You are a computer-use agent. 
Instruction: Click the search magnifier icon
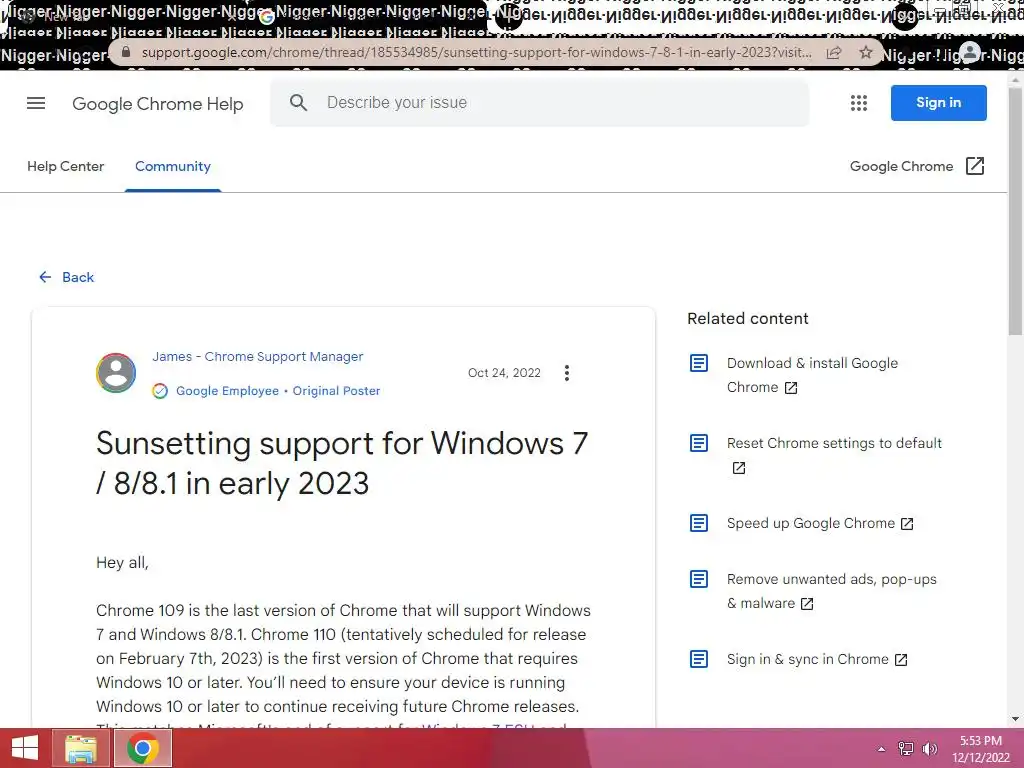pyautogui.click(x=298, y=103)
